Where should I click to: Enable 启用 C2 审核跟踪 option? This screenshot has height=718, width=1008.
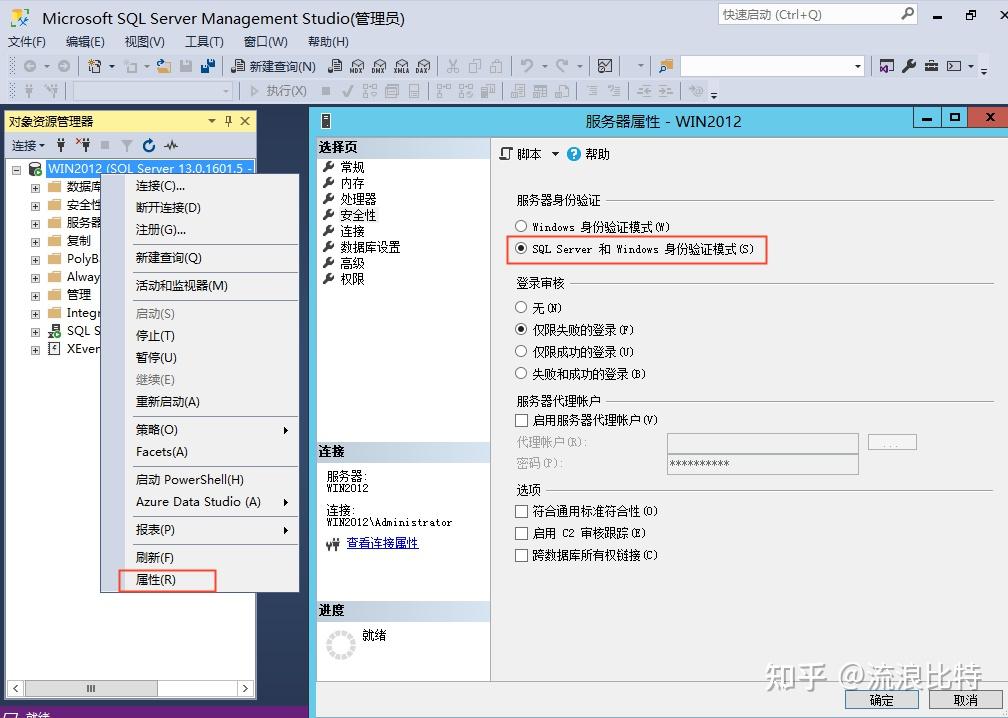pos(521,533)
